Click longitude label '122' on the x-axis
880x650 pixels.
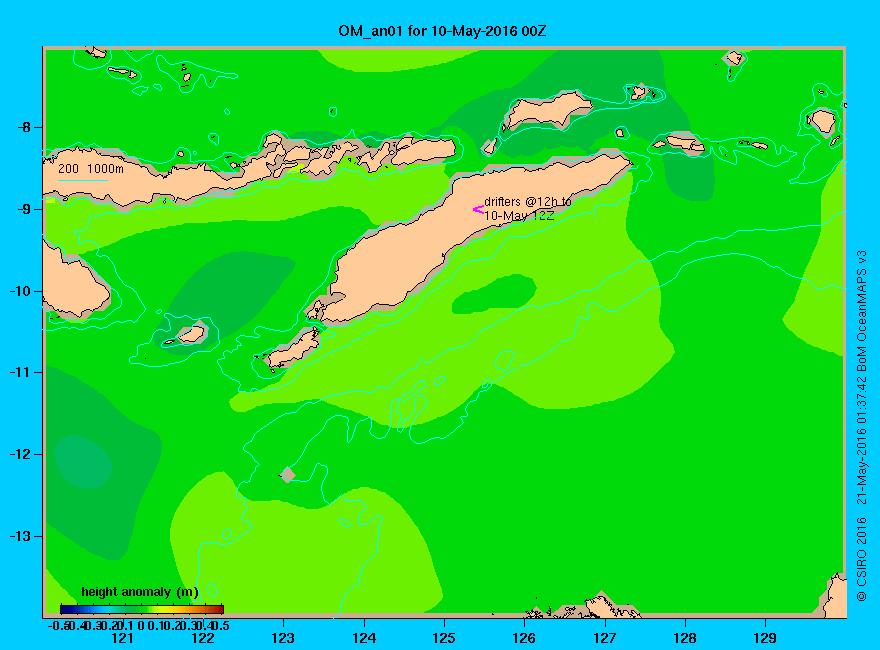(203, 638)
